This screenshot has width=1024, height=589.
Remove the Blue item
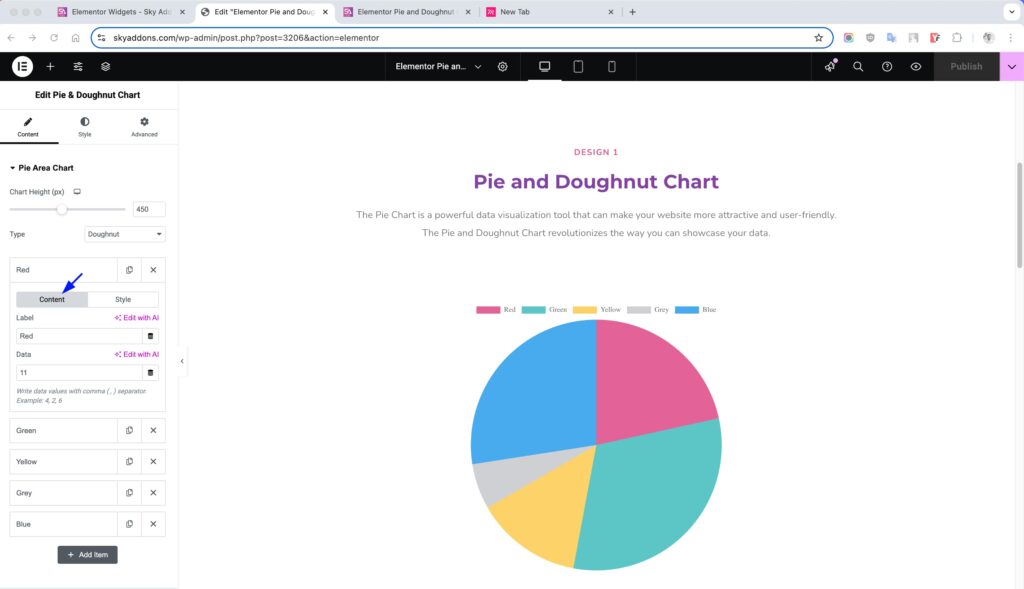click(153, 524)
